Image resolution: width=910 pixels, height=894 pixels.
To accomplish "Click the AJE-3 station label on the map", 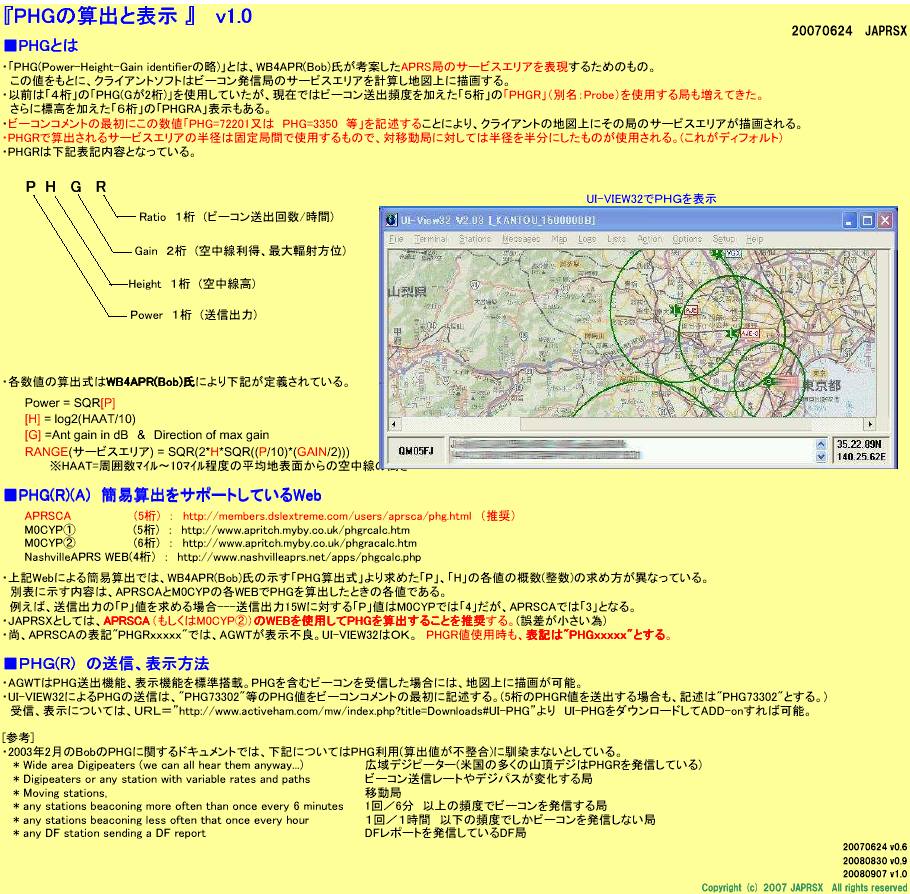I will [750, 334].
